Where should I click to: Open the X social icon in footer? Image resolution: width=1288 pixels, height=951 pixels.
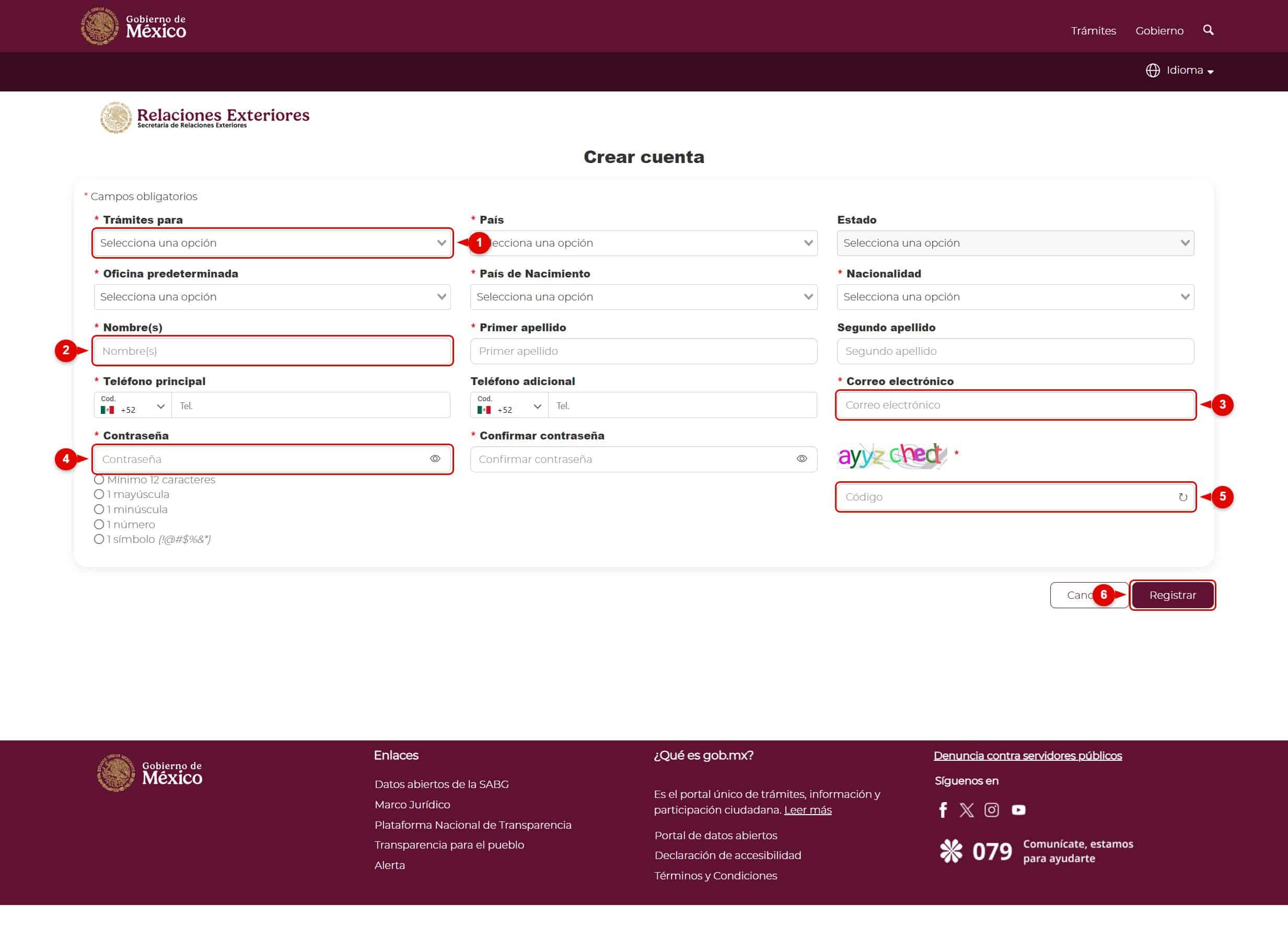(966, 810)
